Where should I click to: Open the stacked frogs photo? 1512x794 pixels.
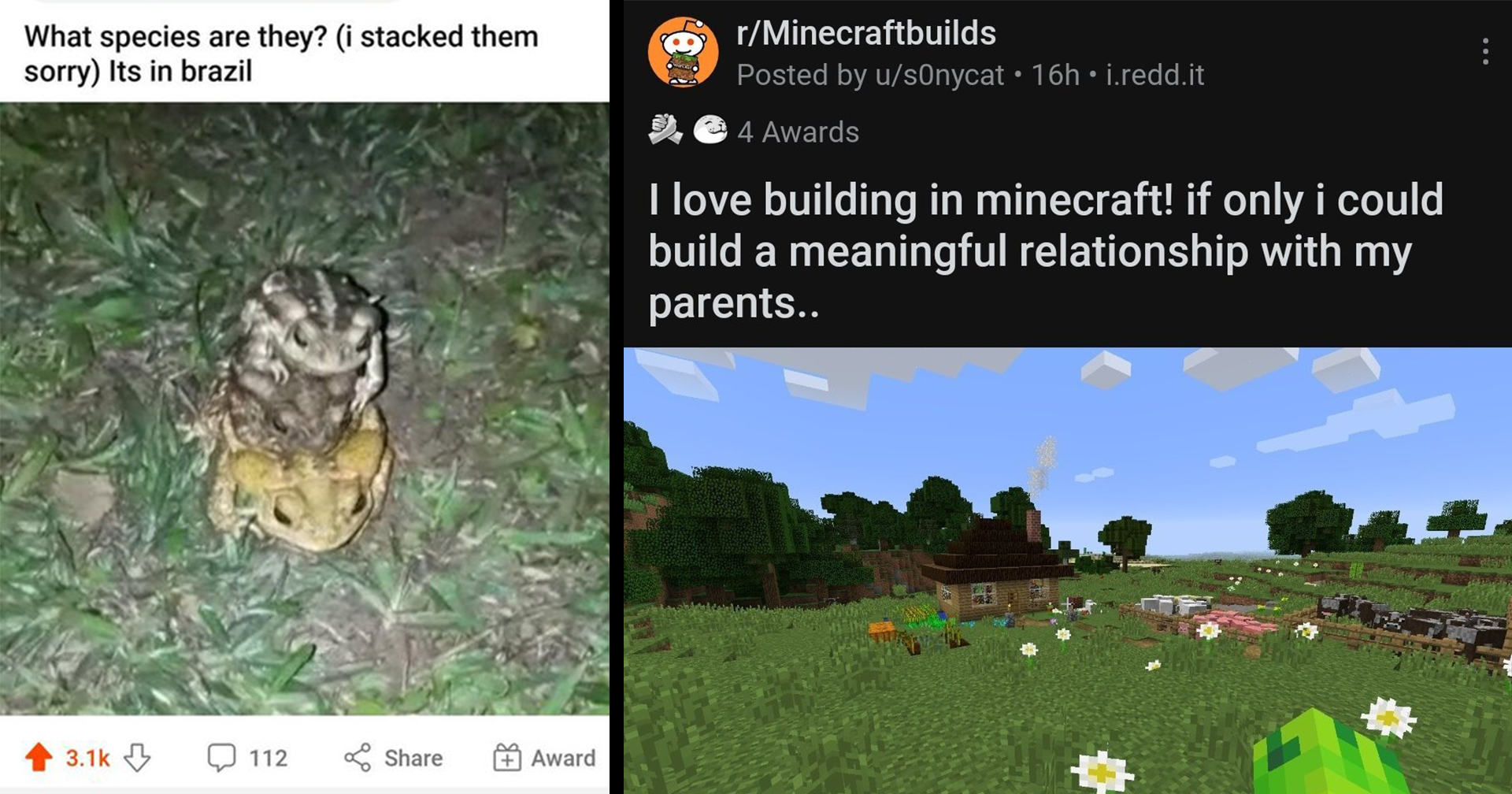point(304,408)
